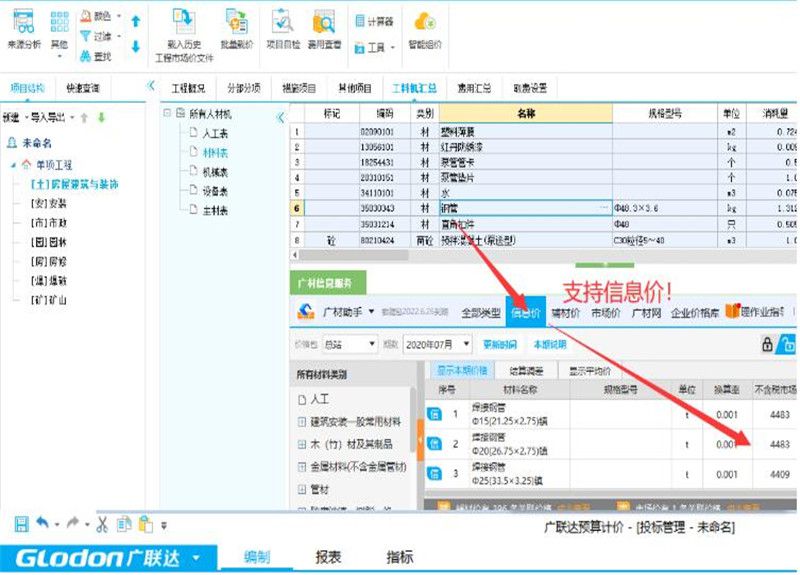Screen dimensions: 800x575
Task: Click the 工具 toolbox icon
Action: click(360, 48)
